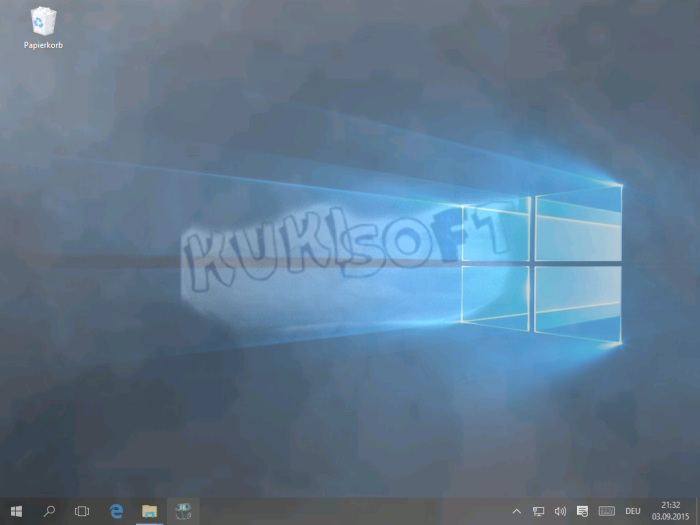Click the 3D app icon in taskbar

(x=182, y=511)
